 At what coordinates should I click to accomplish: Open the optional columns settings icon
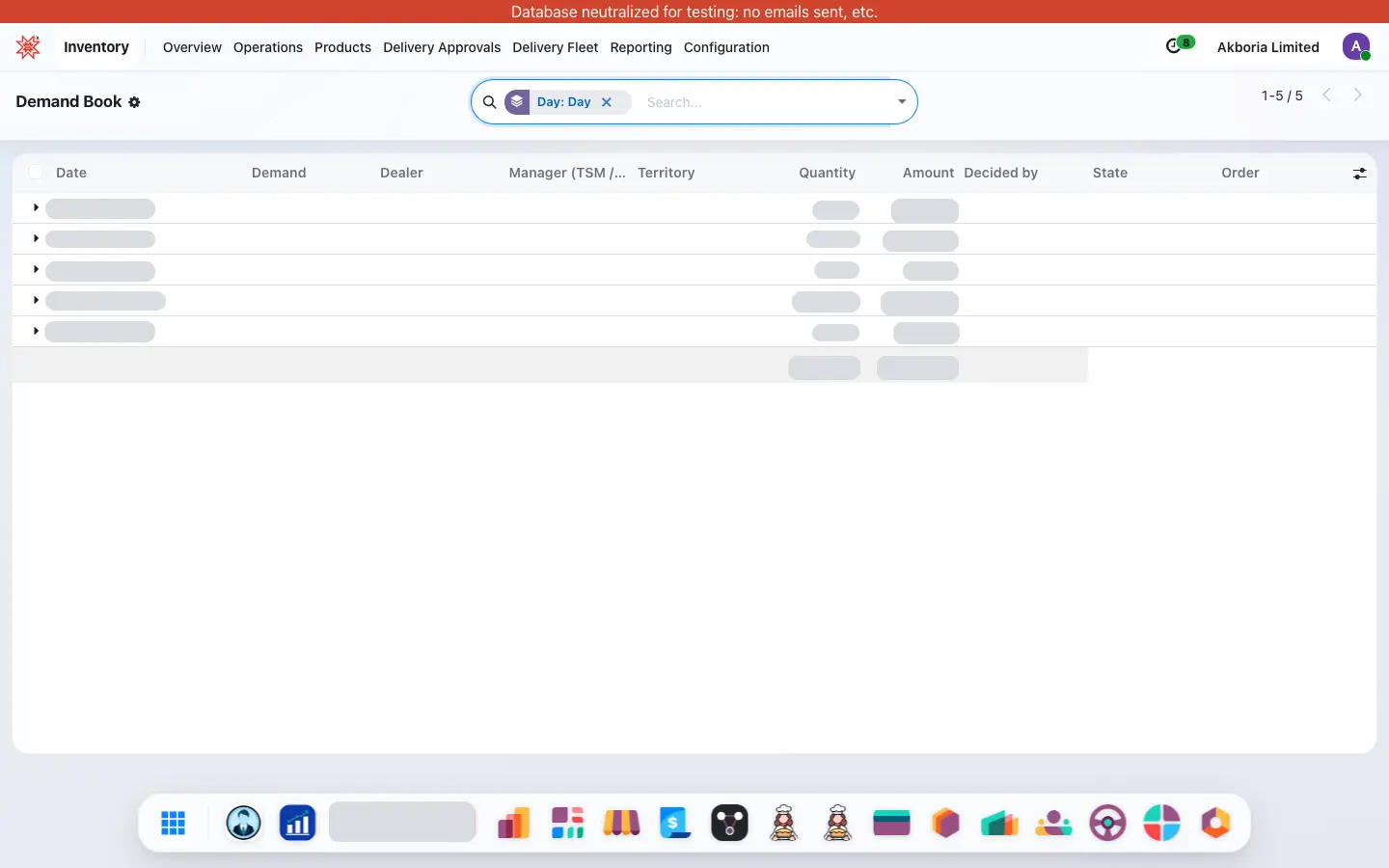tap(1359, 174)
